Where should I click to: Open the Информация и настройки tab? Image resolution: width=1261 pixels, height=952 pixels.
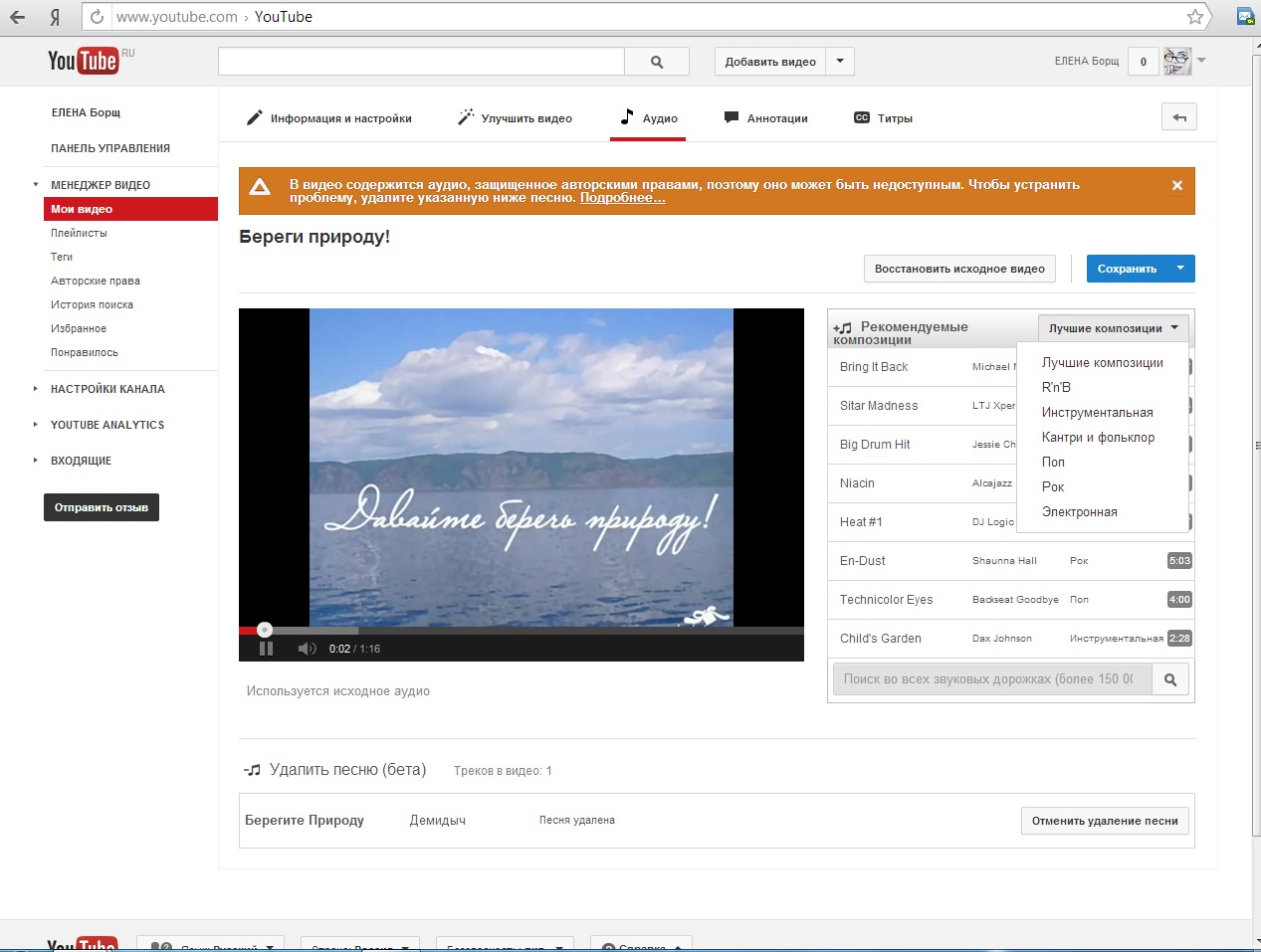(329, 118)
